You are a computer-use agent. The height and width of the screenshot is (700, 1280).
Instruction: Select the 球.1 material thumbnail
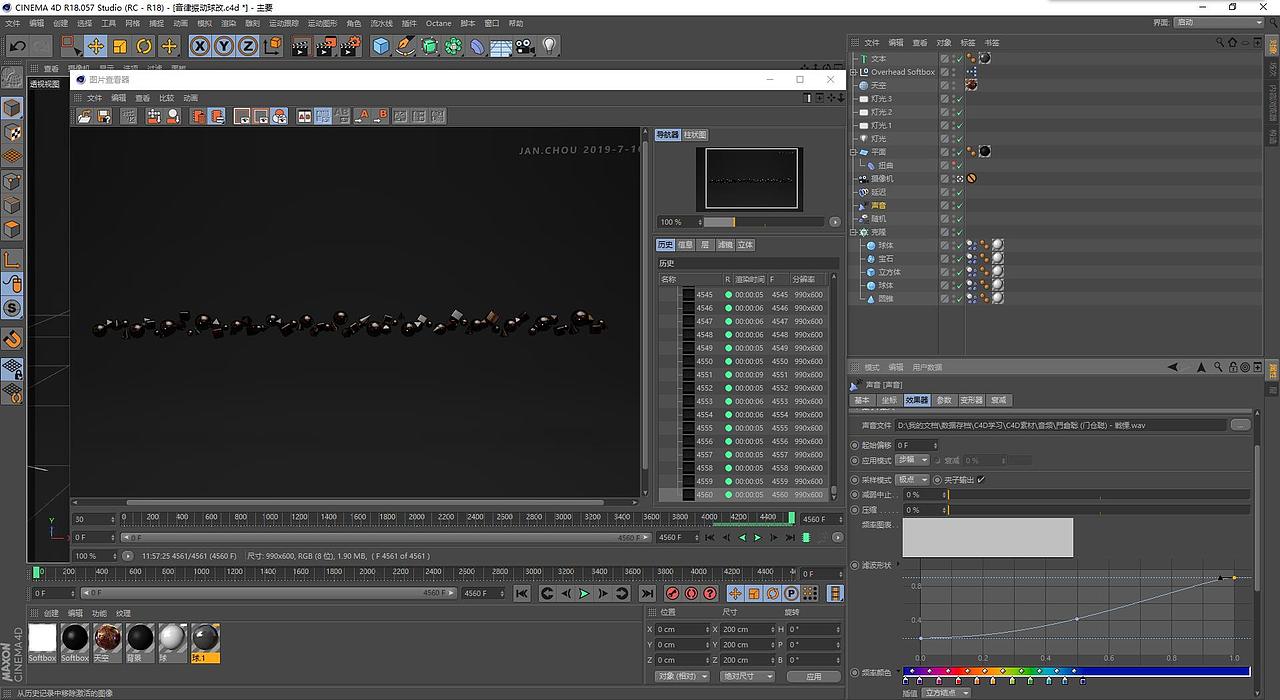(205, 640)
